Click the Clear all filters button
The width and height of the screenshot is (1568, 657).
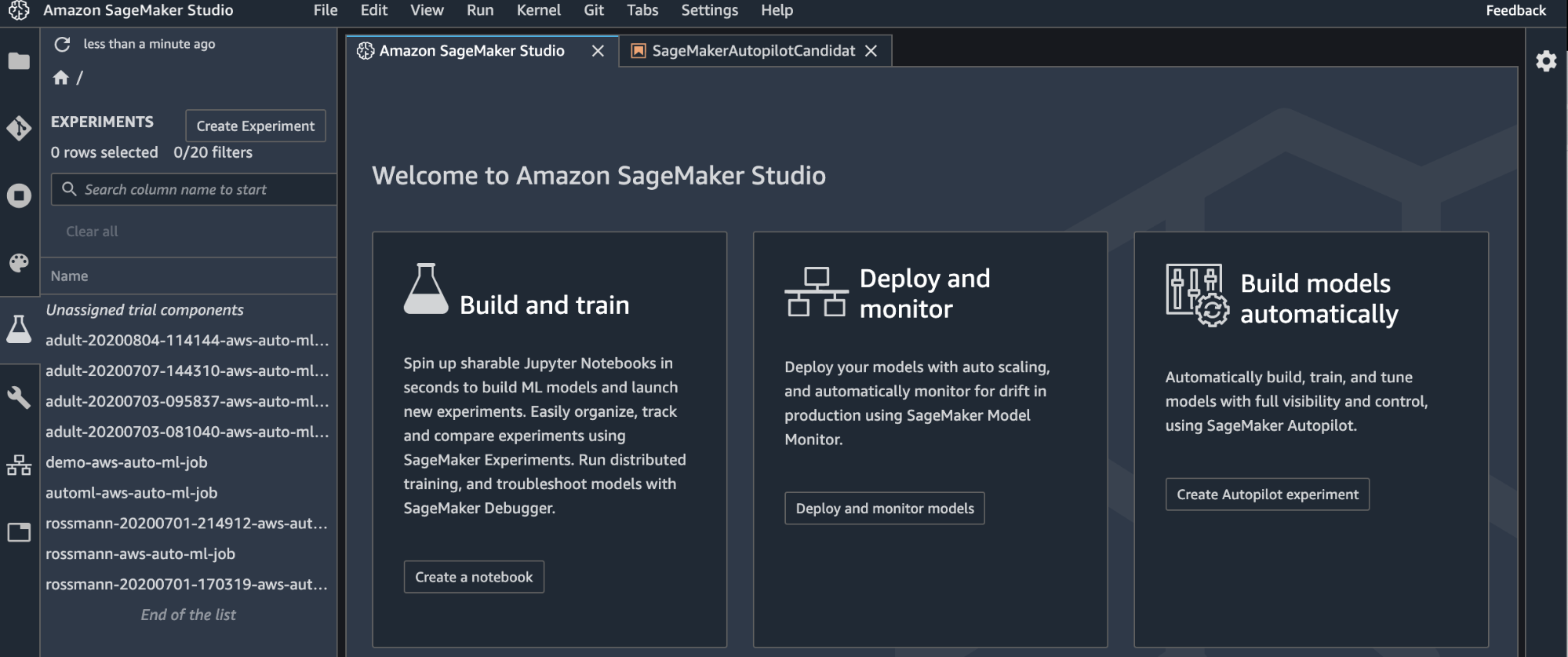tap(92, 232)
